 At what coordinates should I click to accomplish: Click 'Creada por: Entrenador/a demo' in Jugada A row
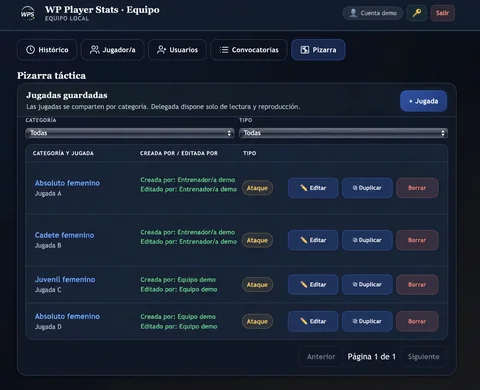188,180
